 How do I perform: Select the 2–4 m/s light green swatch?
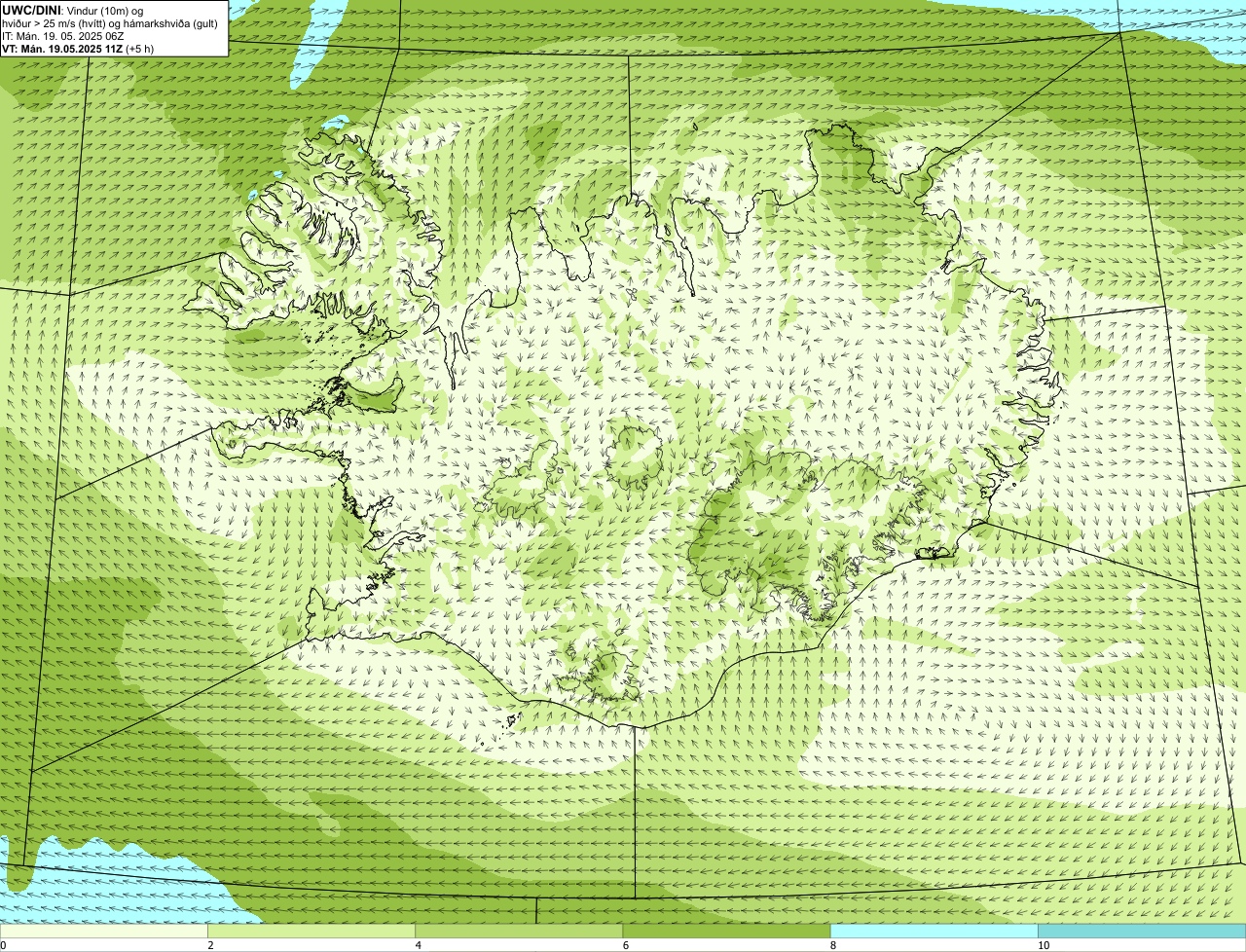(311, 932)
